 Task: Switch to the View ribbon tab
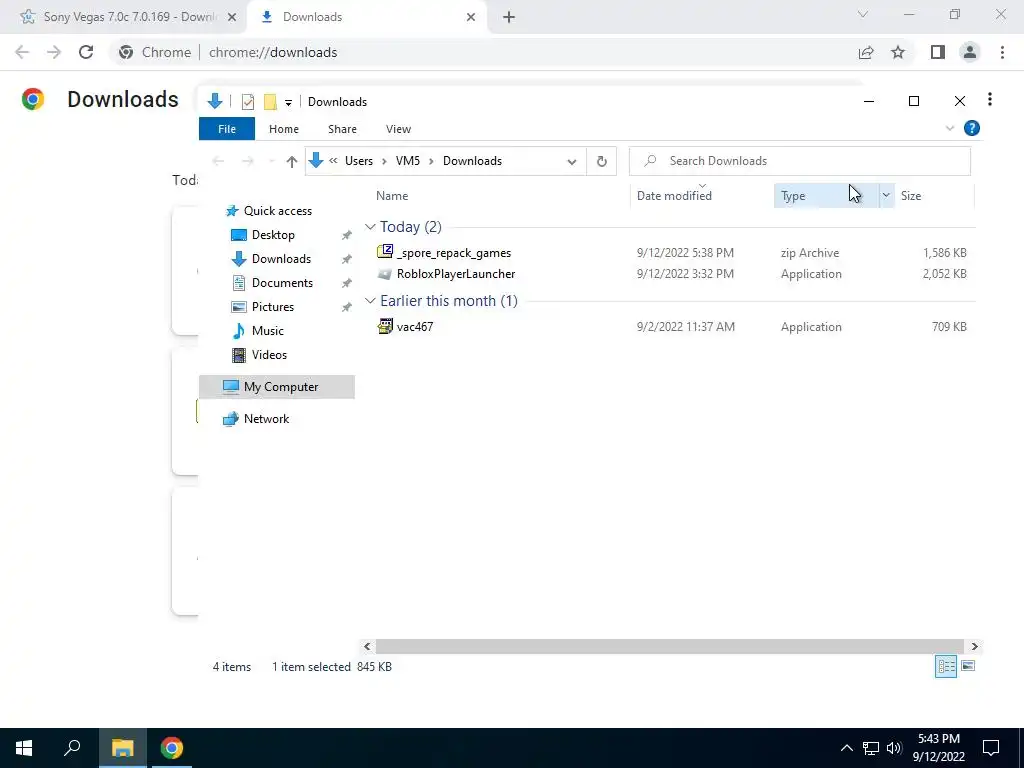(398, 129)
